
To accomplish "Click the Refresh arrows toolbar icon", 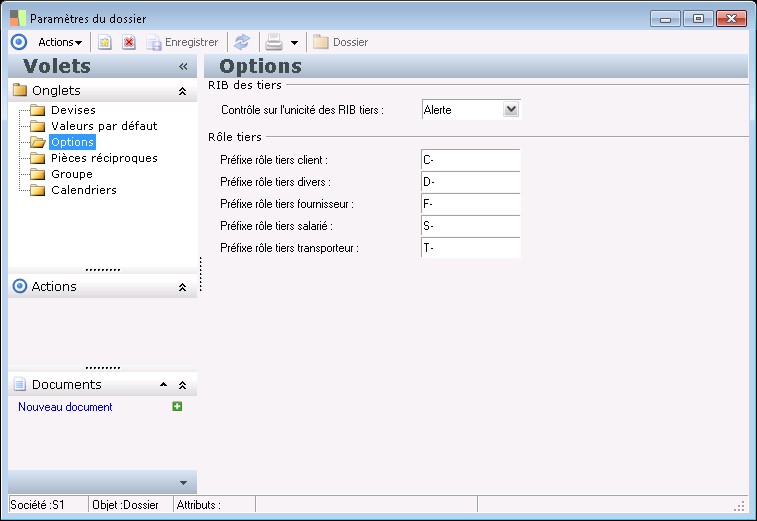I will (241, 42).
